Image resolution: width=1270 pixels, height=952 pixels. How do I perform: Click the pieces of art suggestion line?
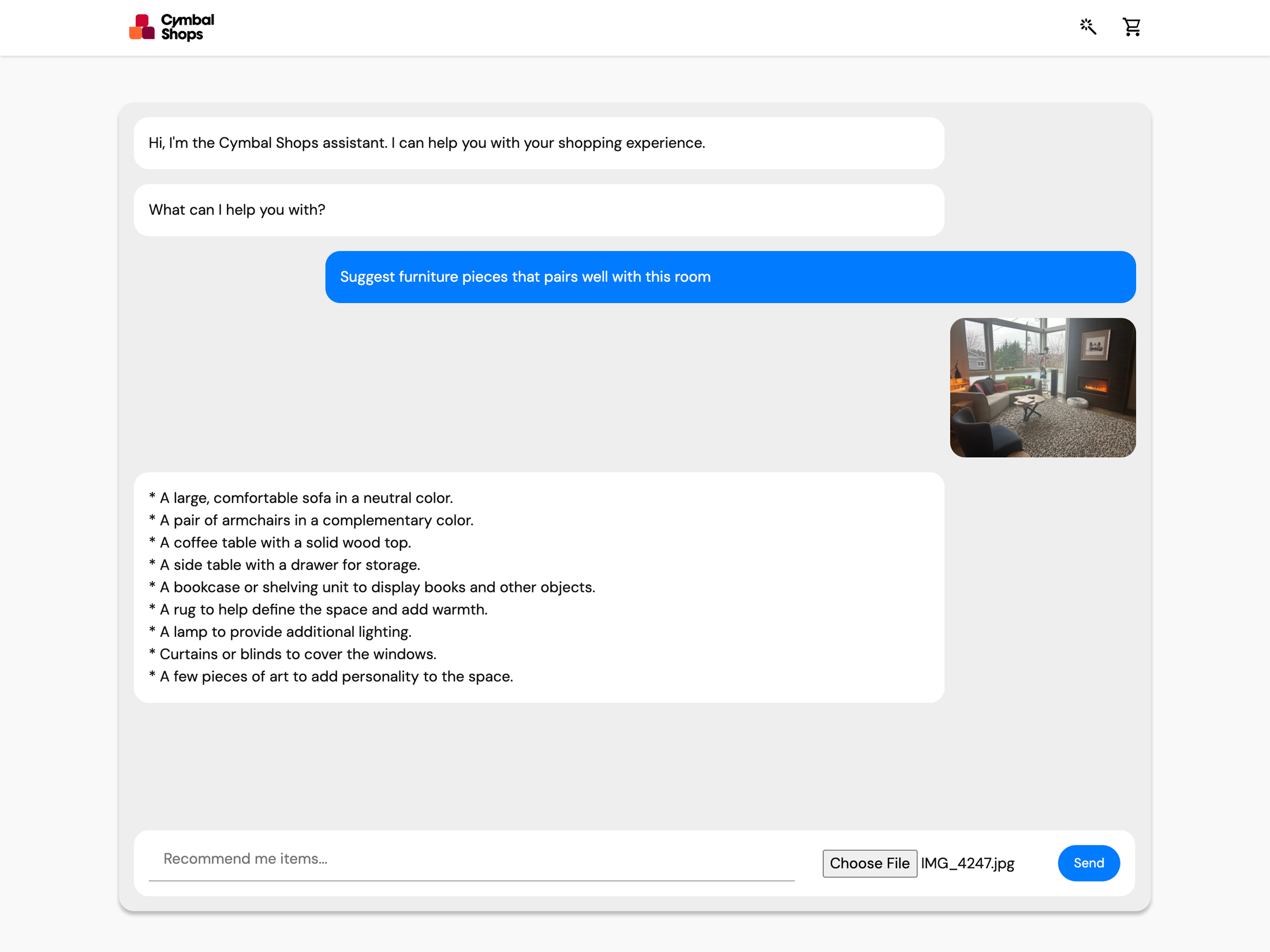[x=331, y=677]
